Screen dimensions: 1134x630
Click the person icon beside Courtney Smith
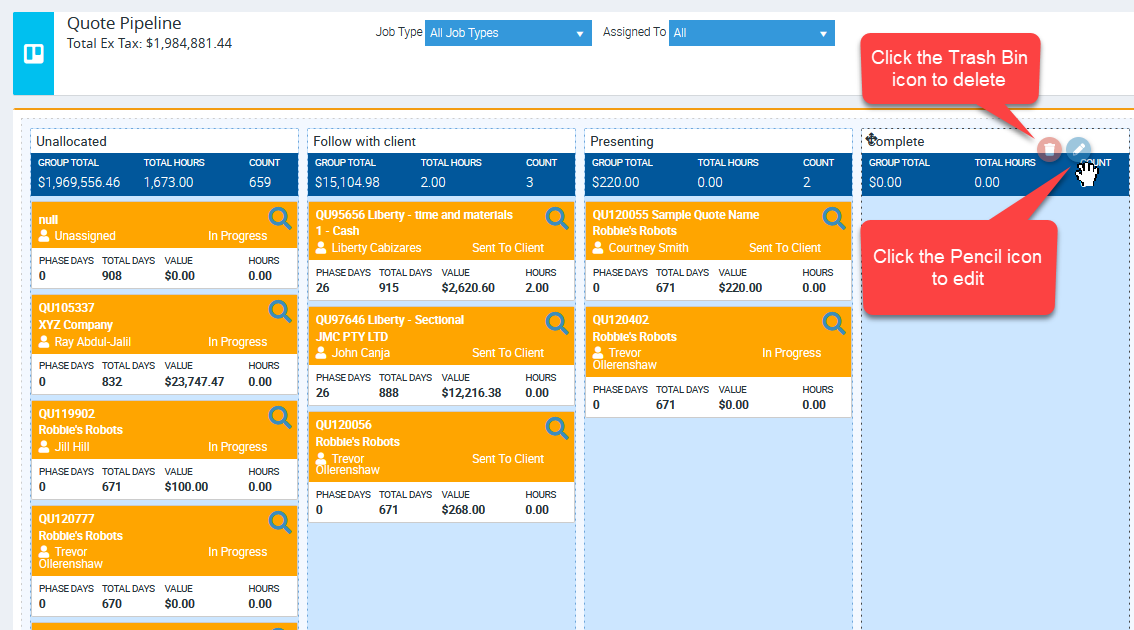(599, 248)
